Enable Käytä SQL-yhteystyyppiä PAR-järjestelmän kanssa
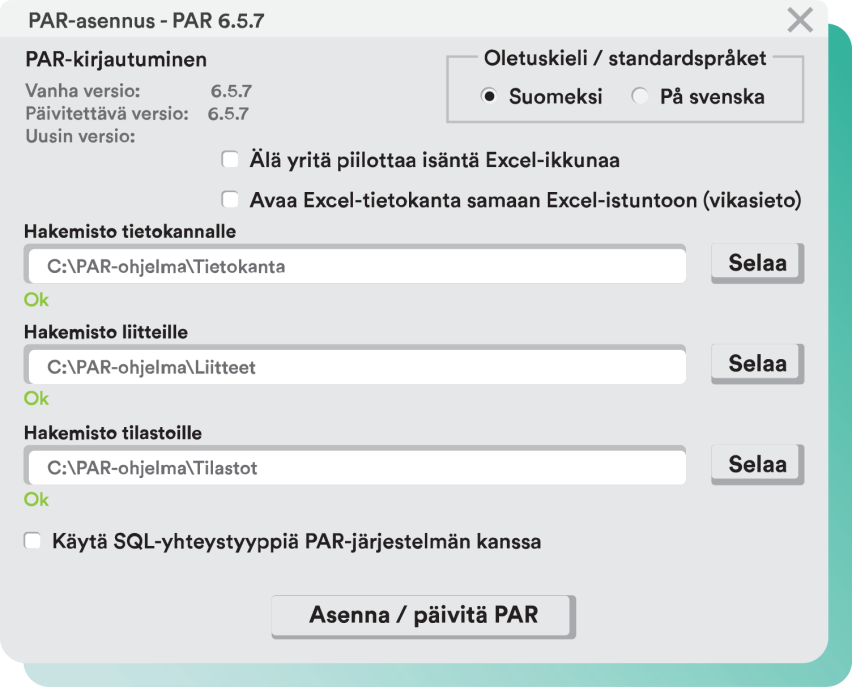Viewport: 852px width, 687px height. 31,539
